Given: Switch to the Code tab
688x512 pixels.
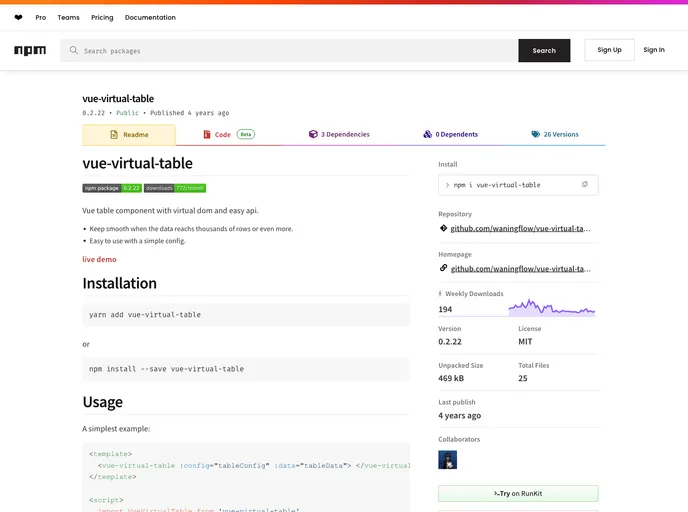Looking at the screenshot, I should [229, 134].
